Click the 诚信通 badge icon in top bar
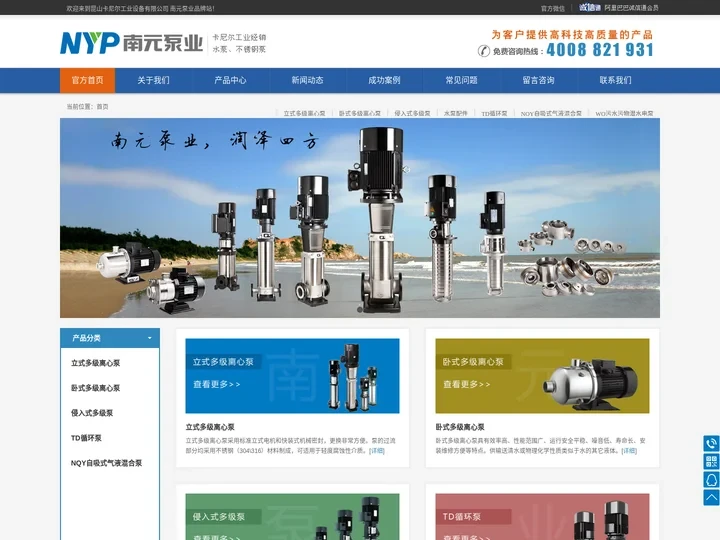 (x=590, y=7)
